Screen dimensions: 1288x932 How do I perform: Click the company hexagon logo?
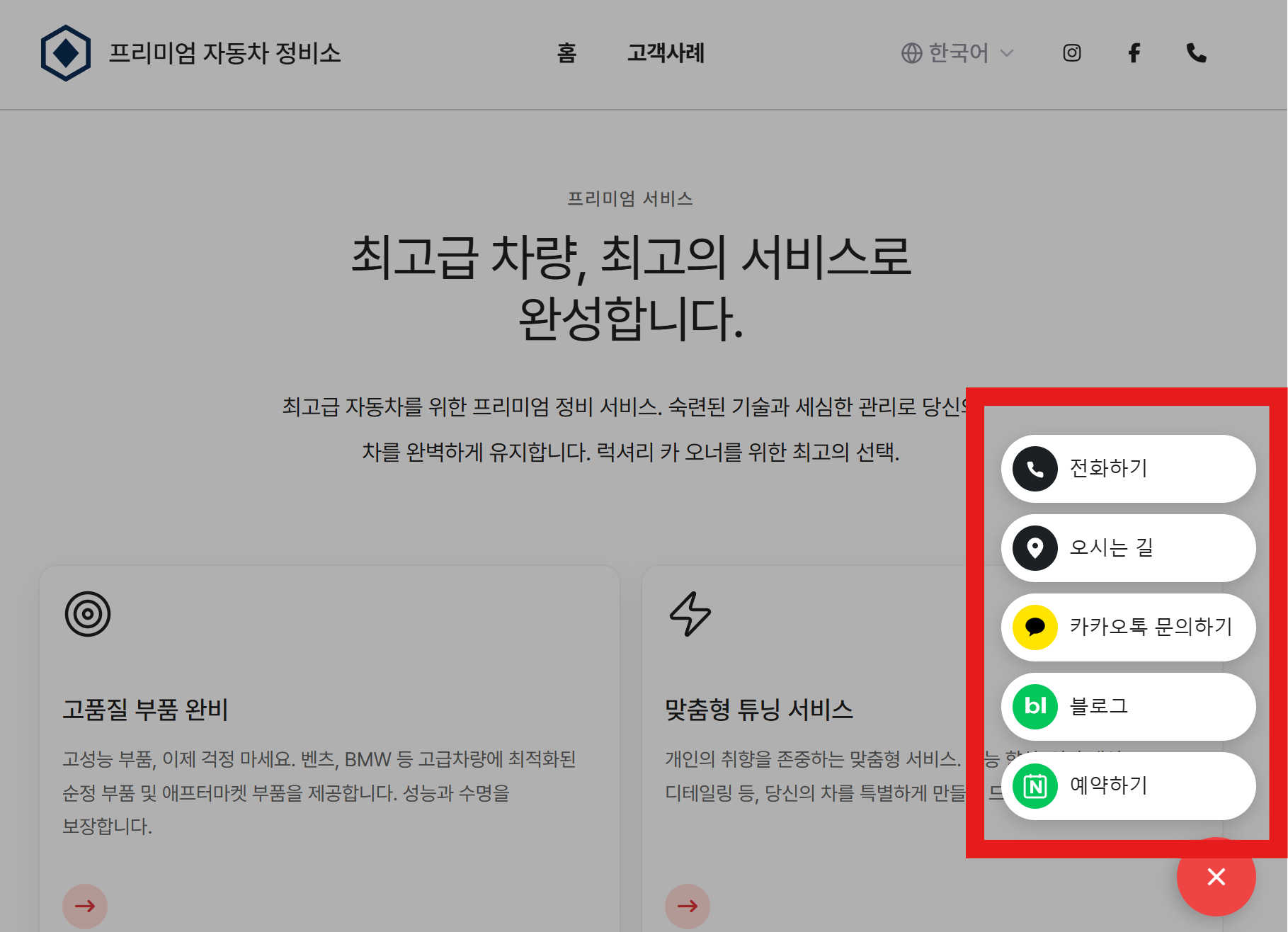point(67,53)
